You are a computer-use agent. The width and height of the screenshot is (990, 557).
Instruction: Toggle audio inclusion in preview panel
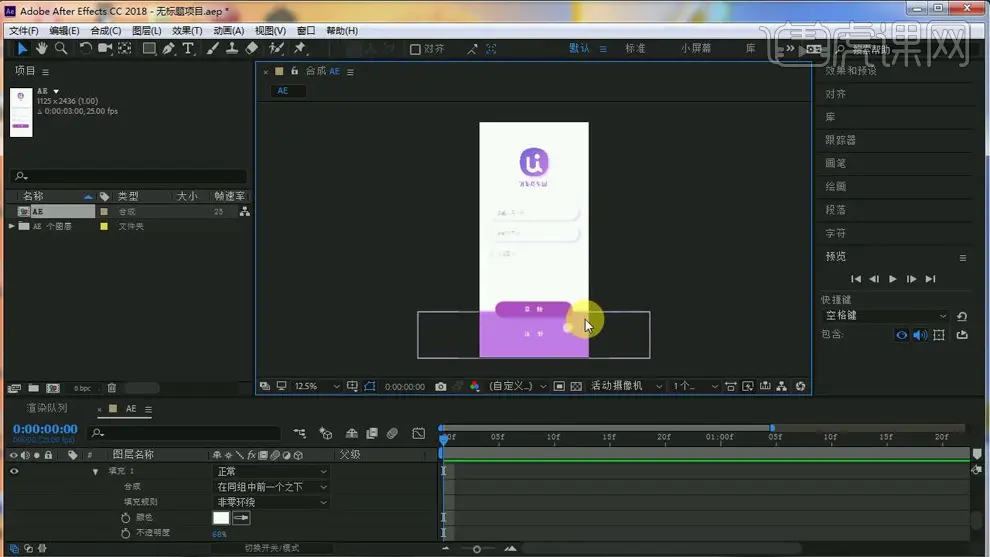tap(920, 335)
